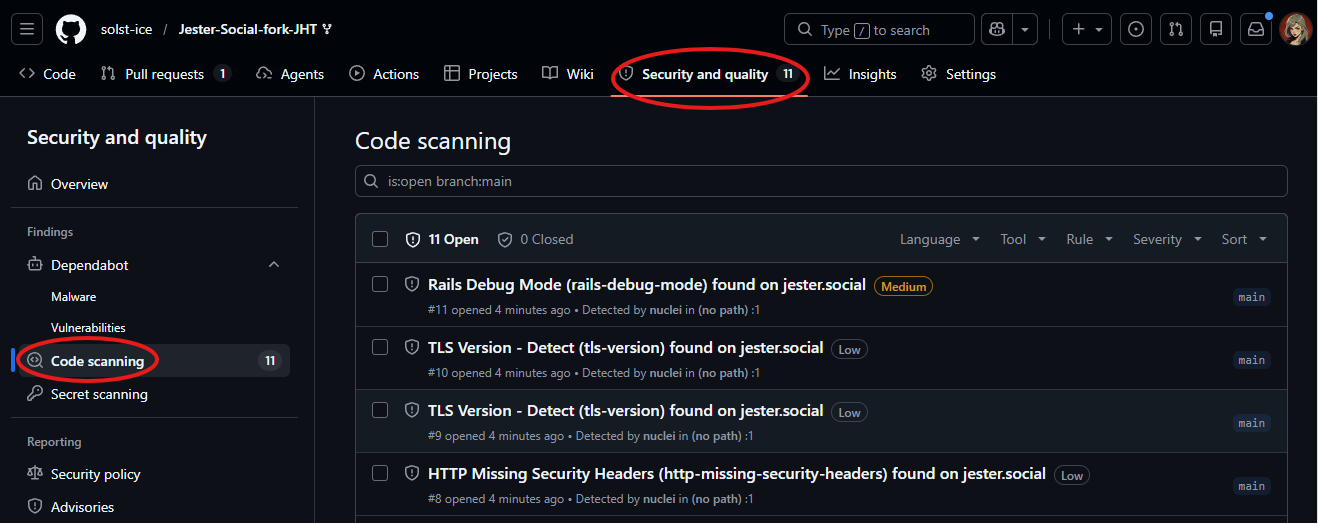Screen dimensions: 1318x524
Task: Open pull requests icon in top header
Action: point(1176,30)
